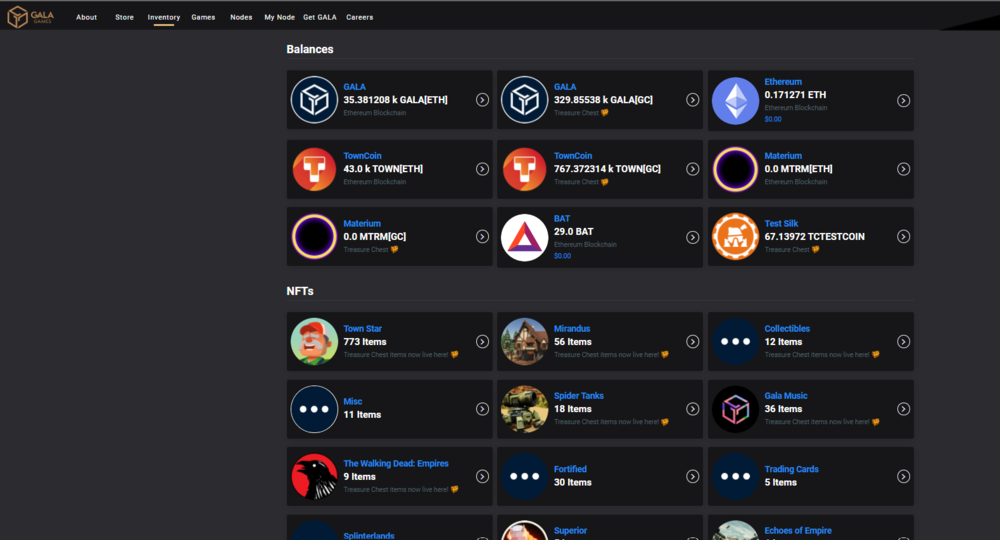Click the Gala Games logo
This screenshot has width=1000, height=540.
(x=30, y=17)
